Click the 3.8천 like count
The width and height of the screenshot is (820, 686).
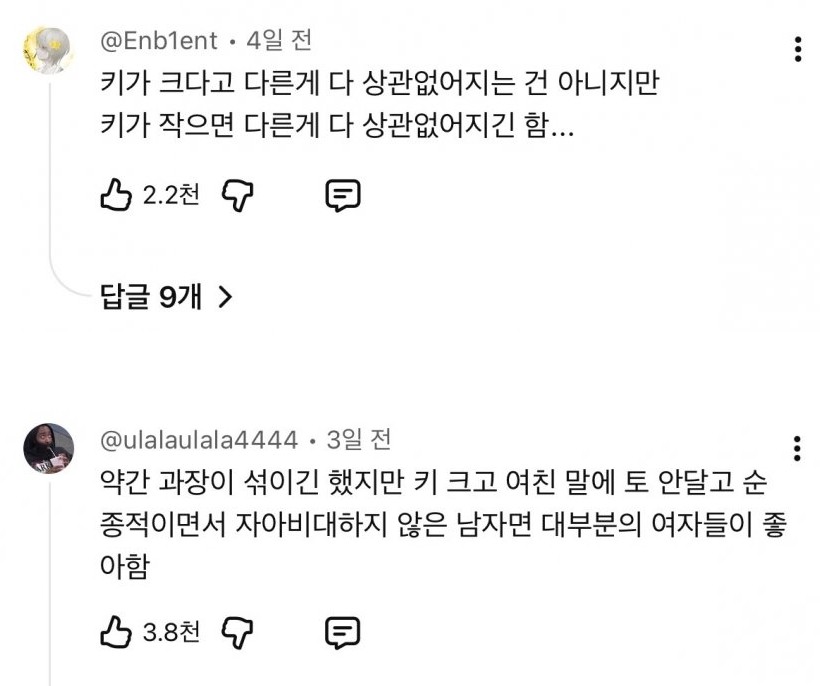click(171, 632)
